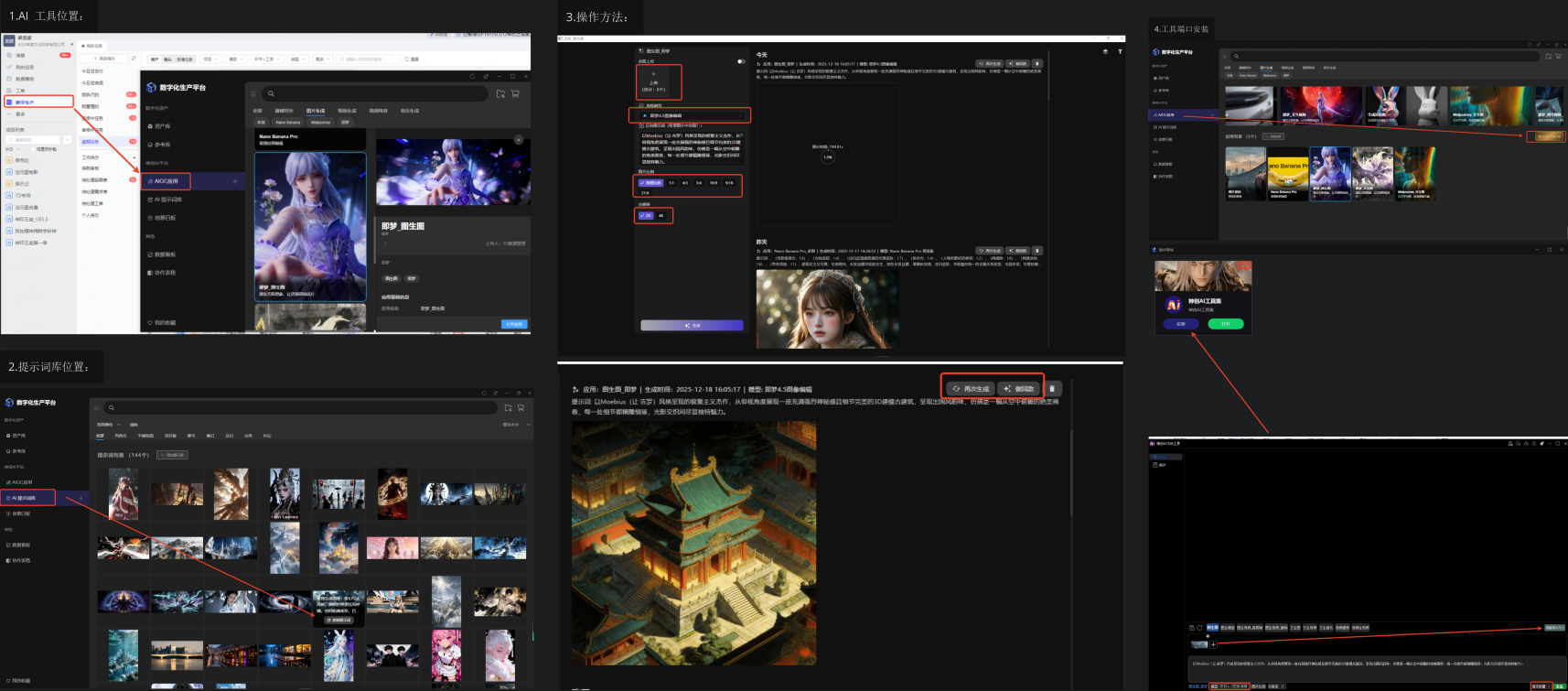Viewport: 1568px width, 691px height.
Task: Click the T icon at section 3 window top right
Action: 1120,51
